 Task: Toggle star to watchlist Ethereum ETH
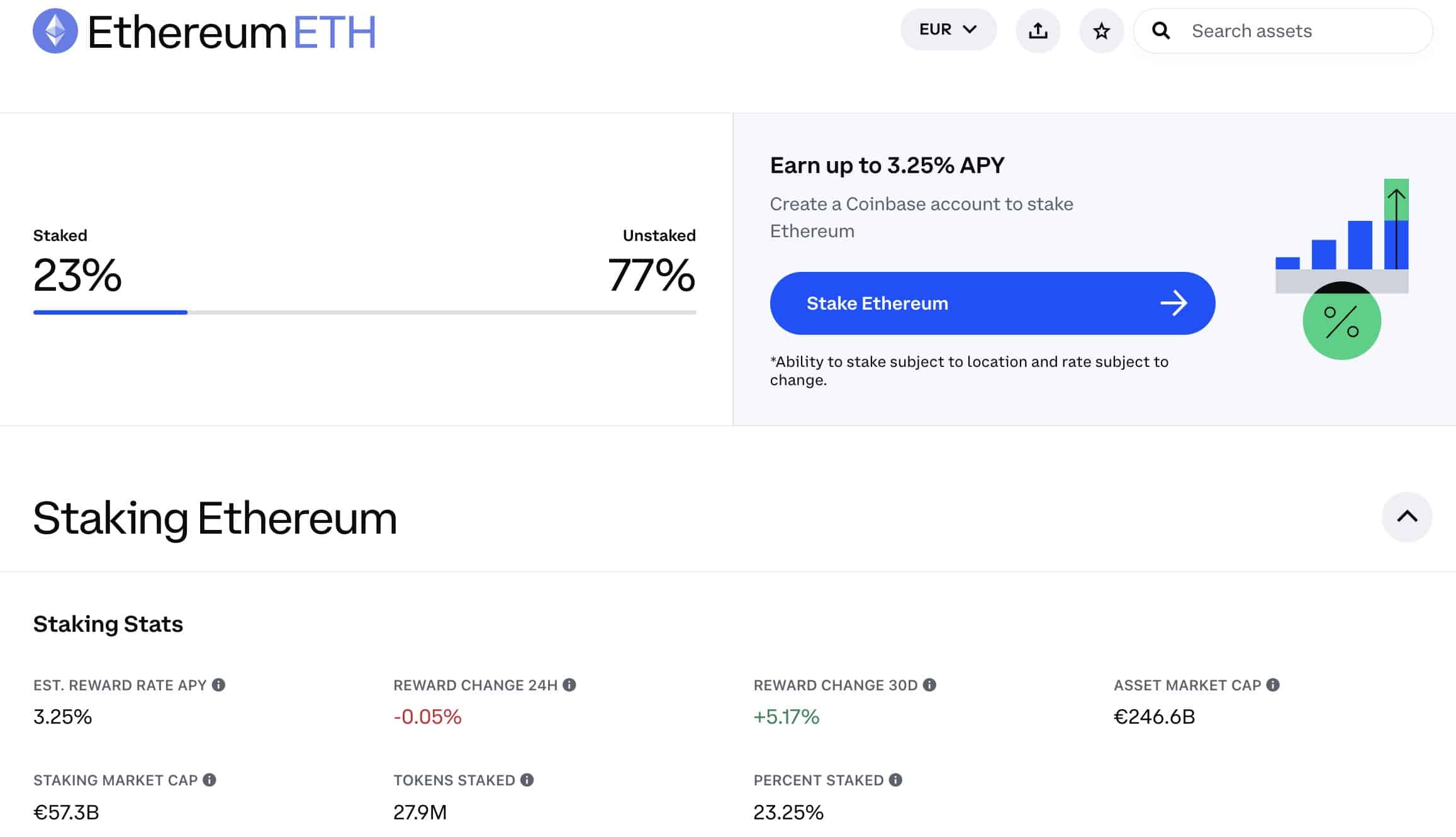pyautogui.click(x=1100, y=30)
